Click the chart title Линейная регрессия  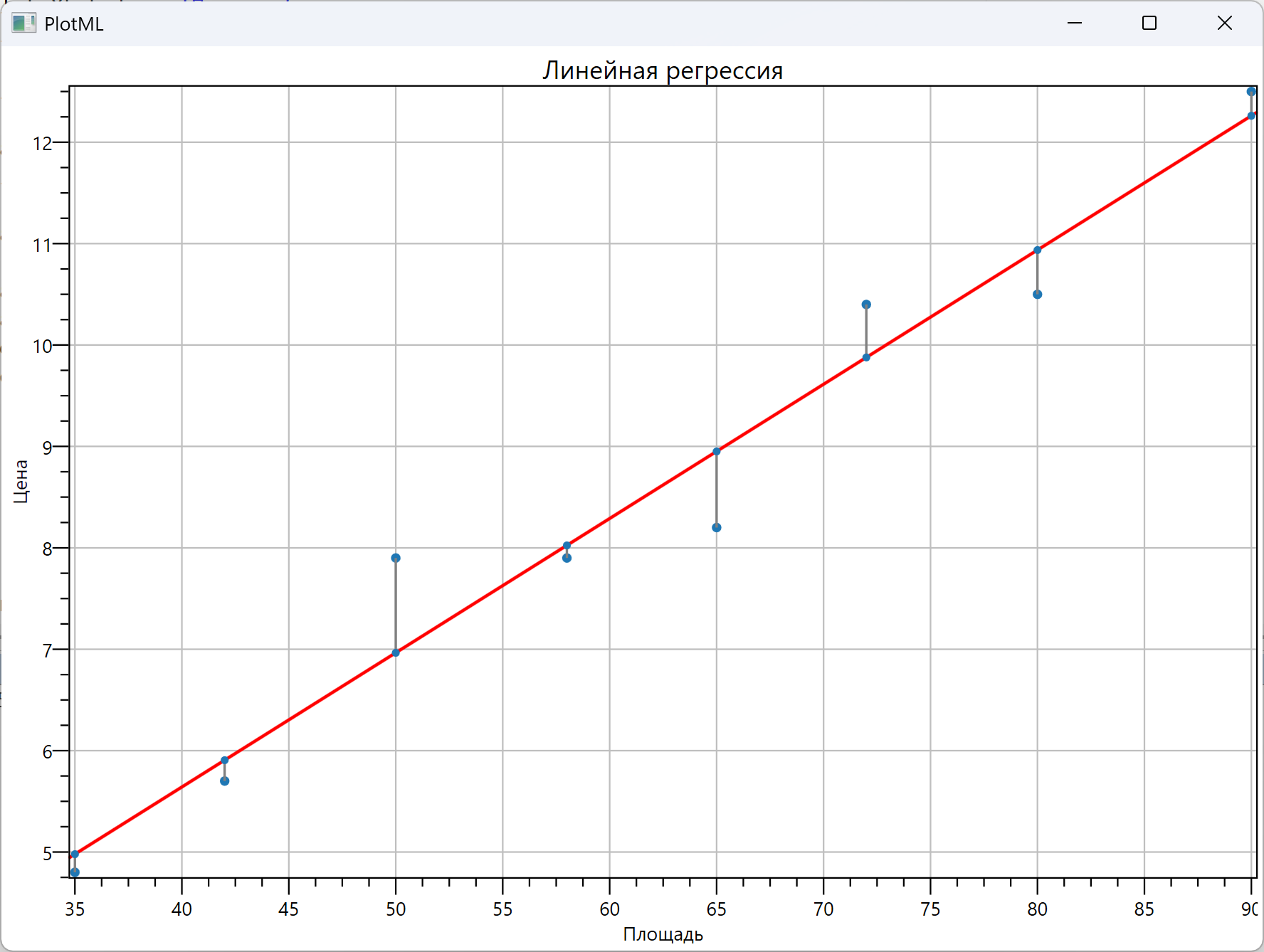pyautogui.click(x=663, y=70)
